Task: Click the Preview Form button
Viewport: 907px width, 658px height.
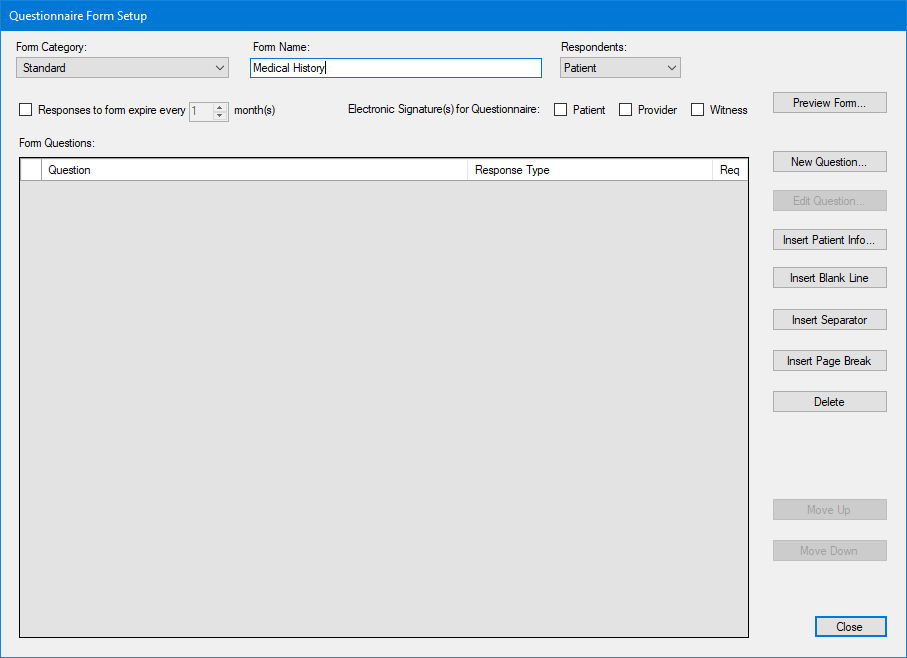Action: (x=829, y=103)
